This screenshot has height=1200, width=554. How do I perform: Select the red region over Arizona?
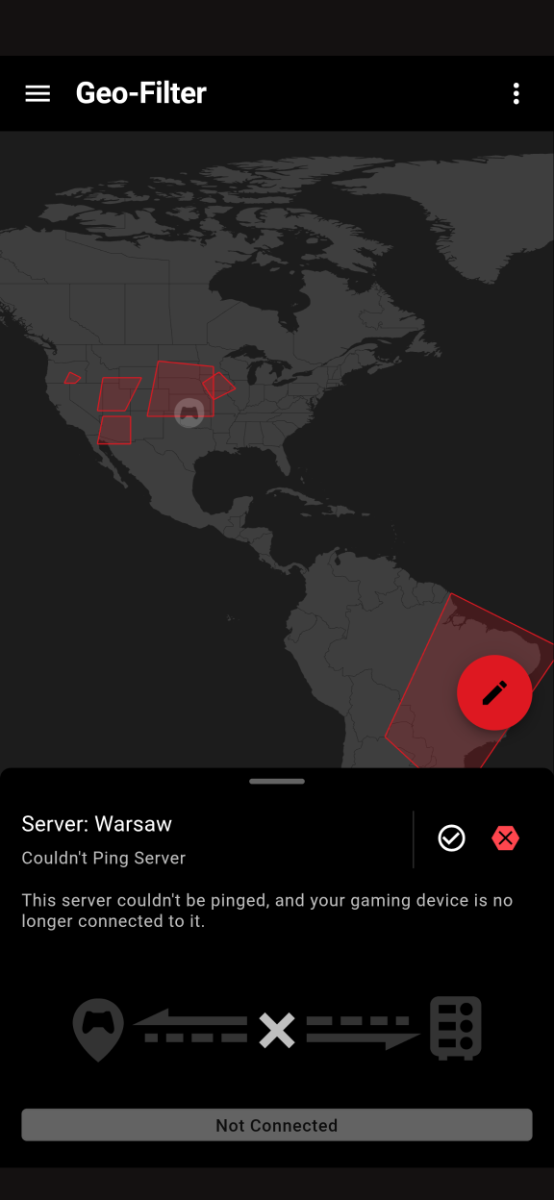tap(115, 430)
